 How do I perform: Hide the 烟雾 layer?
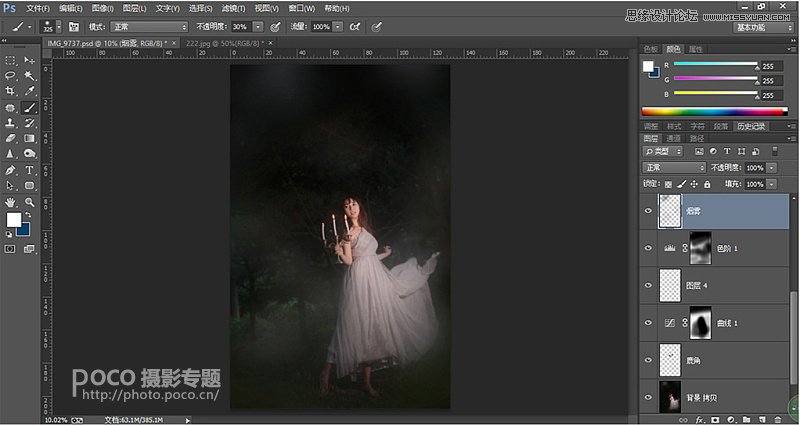coord(648,211)
